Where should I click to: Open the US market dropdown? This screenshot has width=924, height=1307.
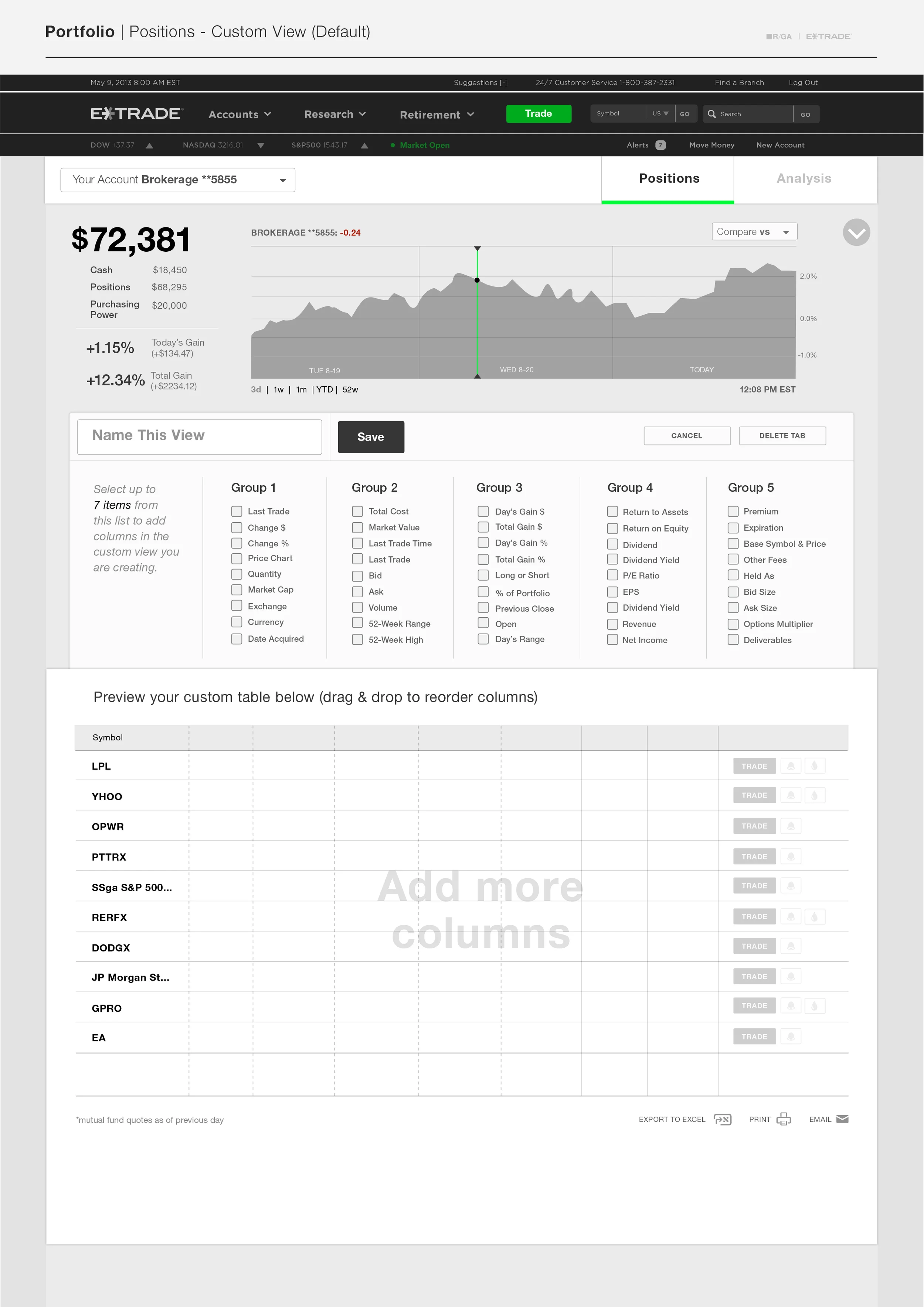coord(660,114)
